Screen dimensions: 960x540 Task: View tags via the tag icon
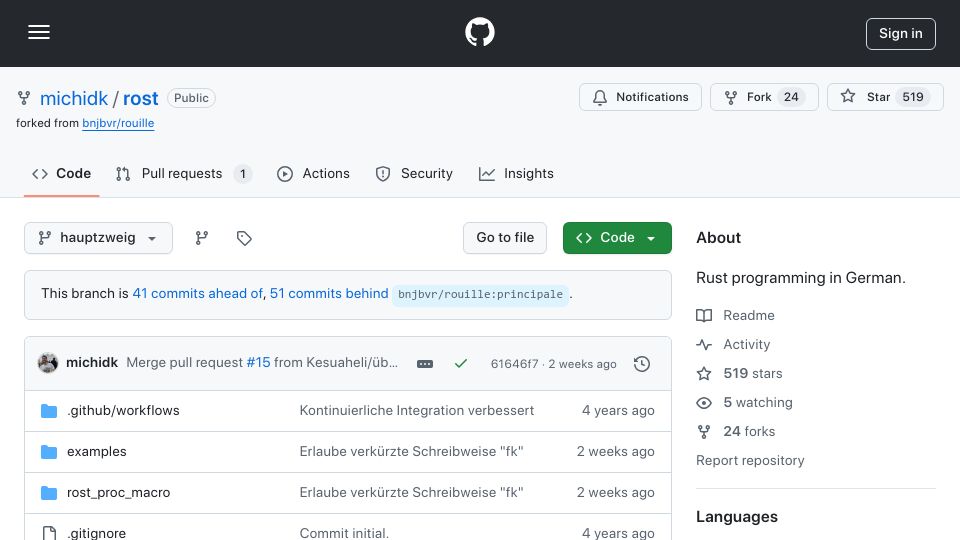click(x=244, y=238)
